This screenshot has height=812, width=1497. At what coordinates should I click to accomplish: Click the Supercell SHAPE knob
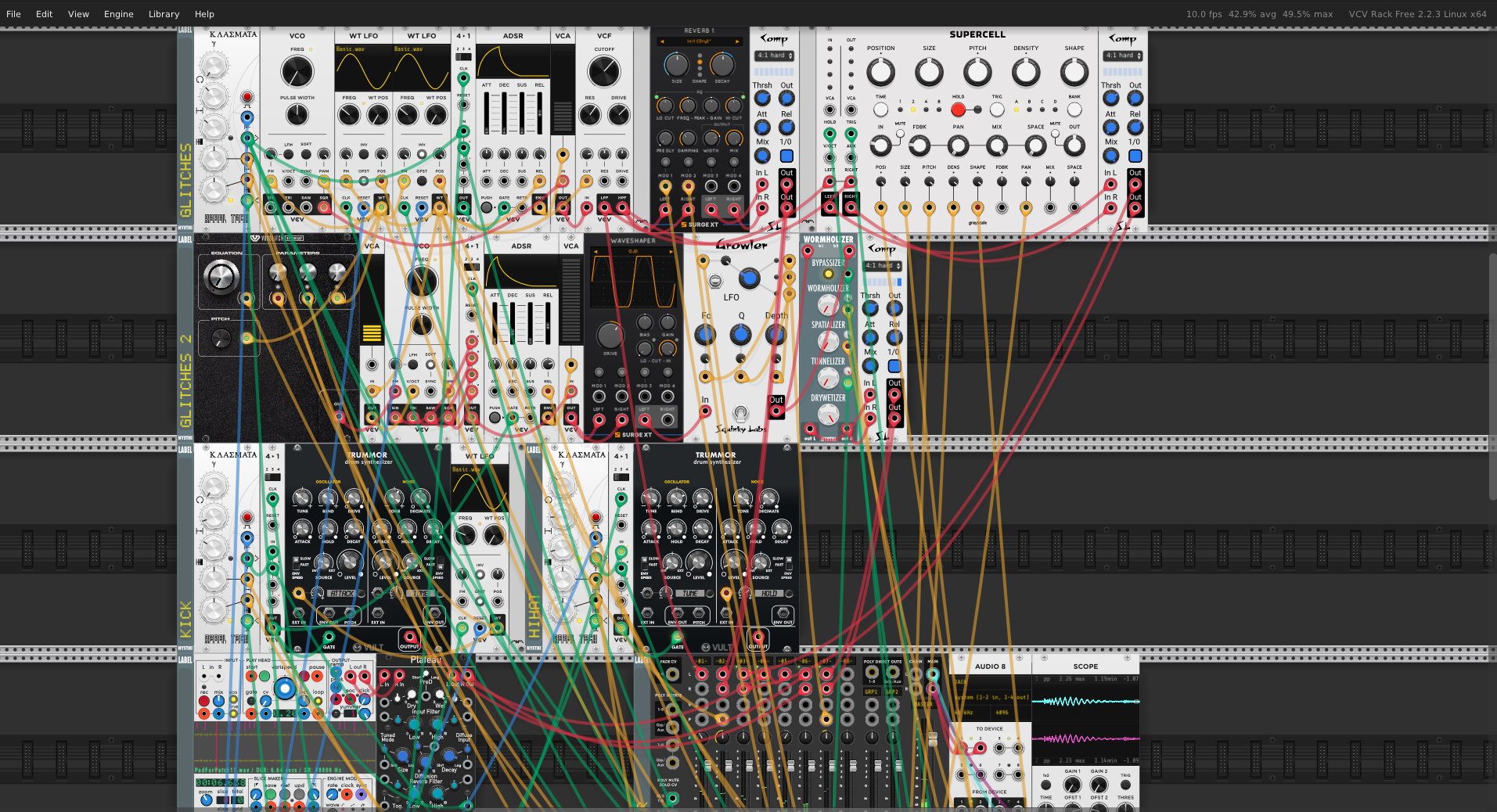tap(1074, 72)
